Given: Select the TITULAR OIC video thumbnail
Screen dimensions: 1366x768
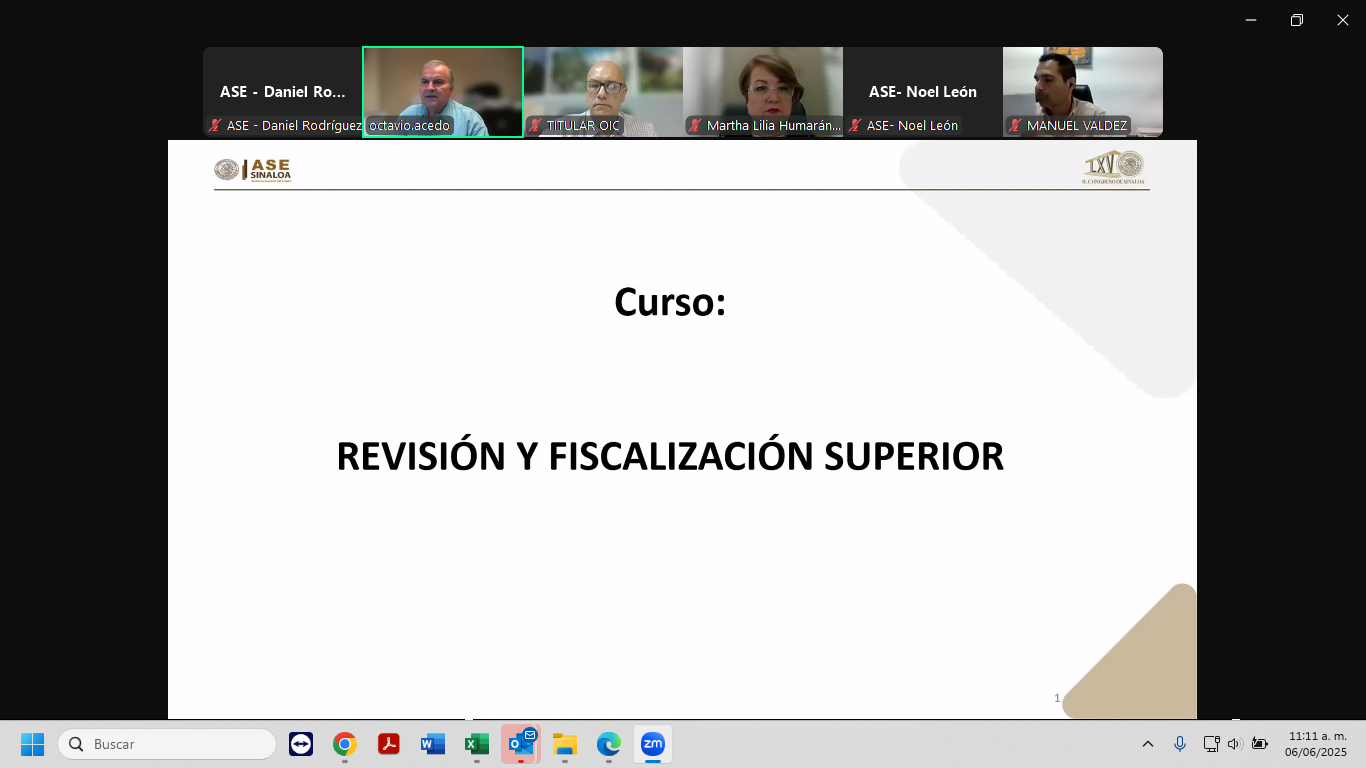Looking at the screenshot, I should pyautogui.click(x=603, y=90).
